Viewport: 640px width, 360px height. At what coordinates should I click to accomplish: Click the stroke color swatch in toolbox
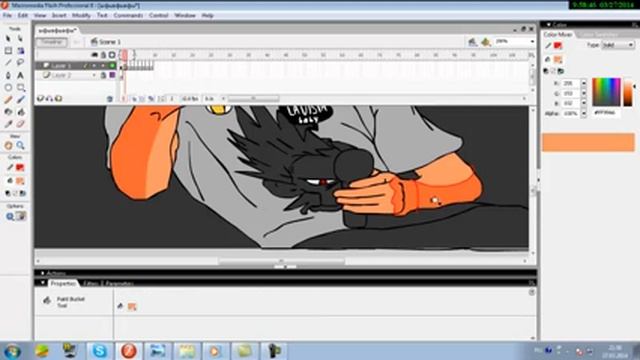click(x=20, y=168)
